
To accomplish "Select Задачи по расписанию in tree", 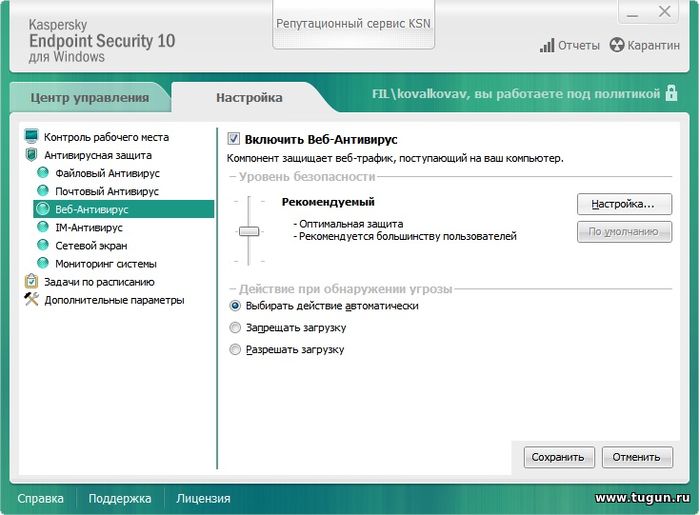I will click(x=99, y=282).
